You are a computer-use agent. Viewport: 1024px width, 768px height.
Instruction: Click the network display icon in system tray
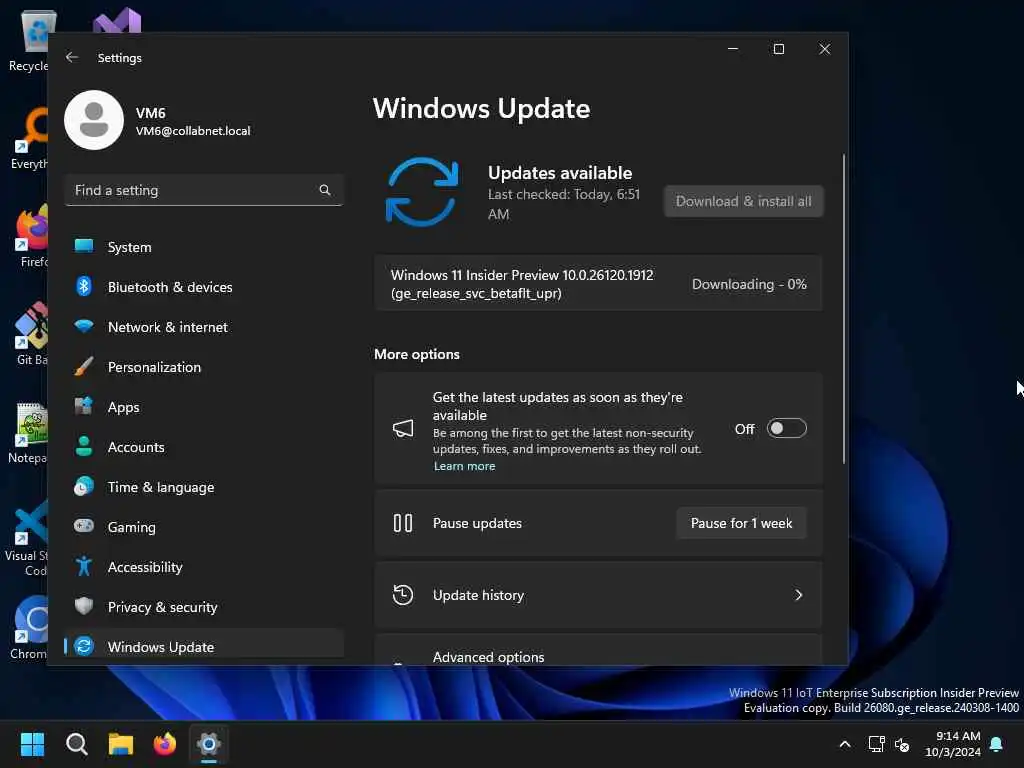pos(876,744)
